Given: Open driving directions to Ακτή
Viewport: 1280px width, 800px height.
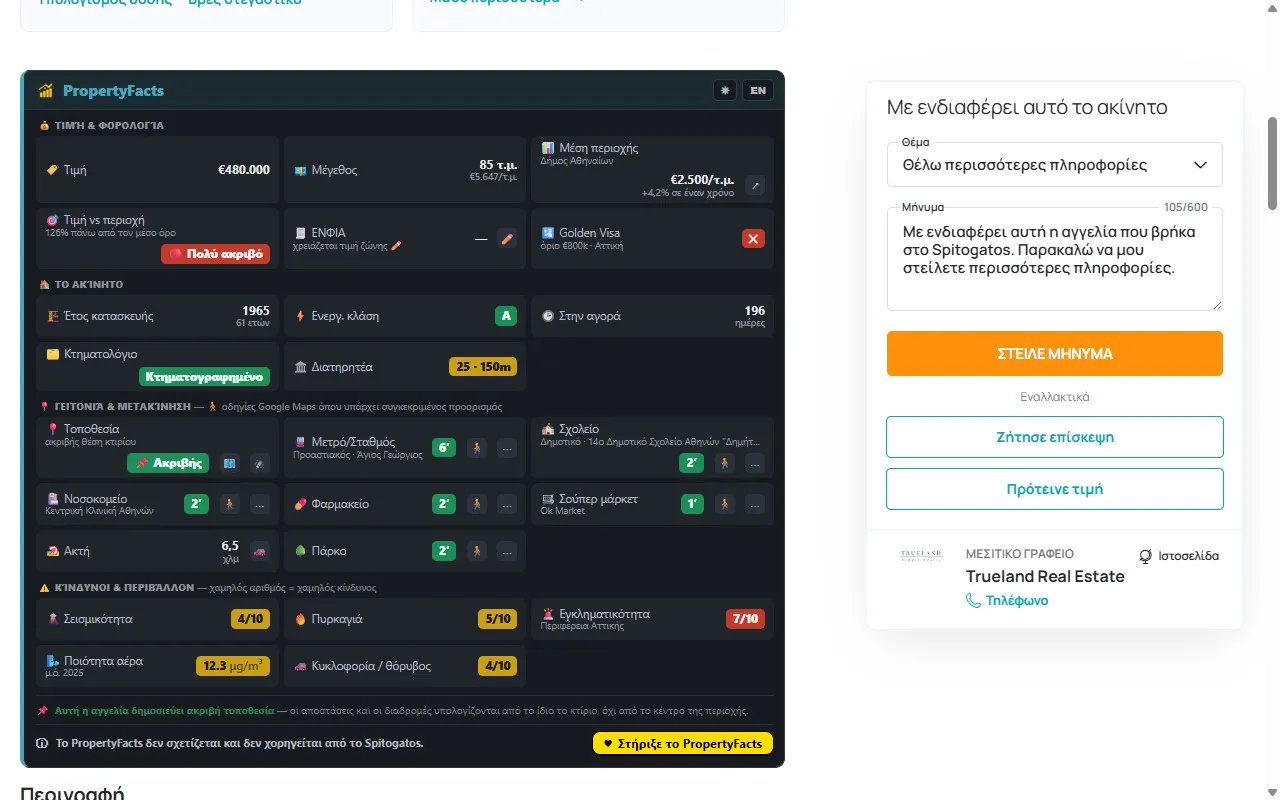Looking at the screenshot, I should point(259,551).
